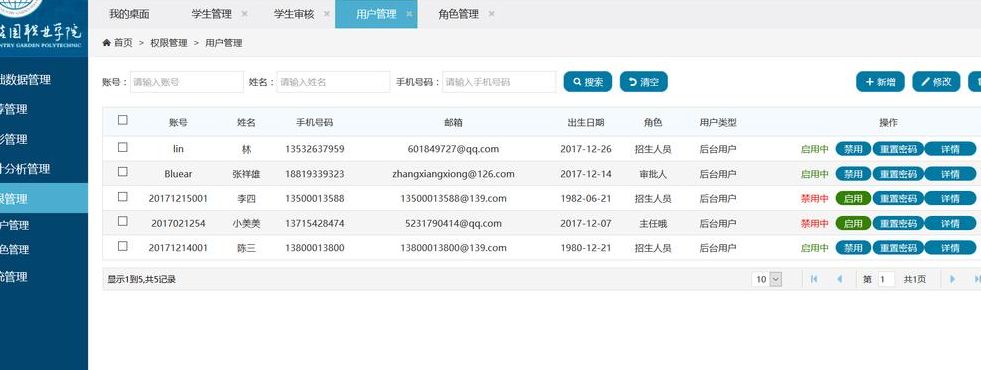
Task: Click the 邮箱 column header
Action: [453, 123]
